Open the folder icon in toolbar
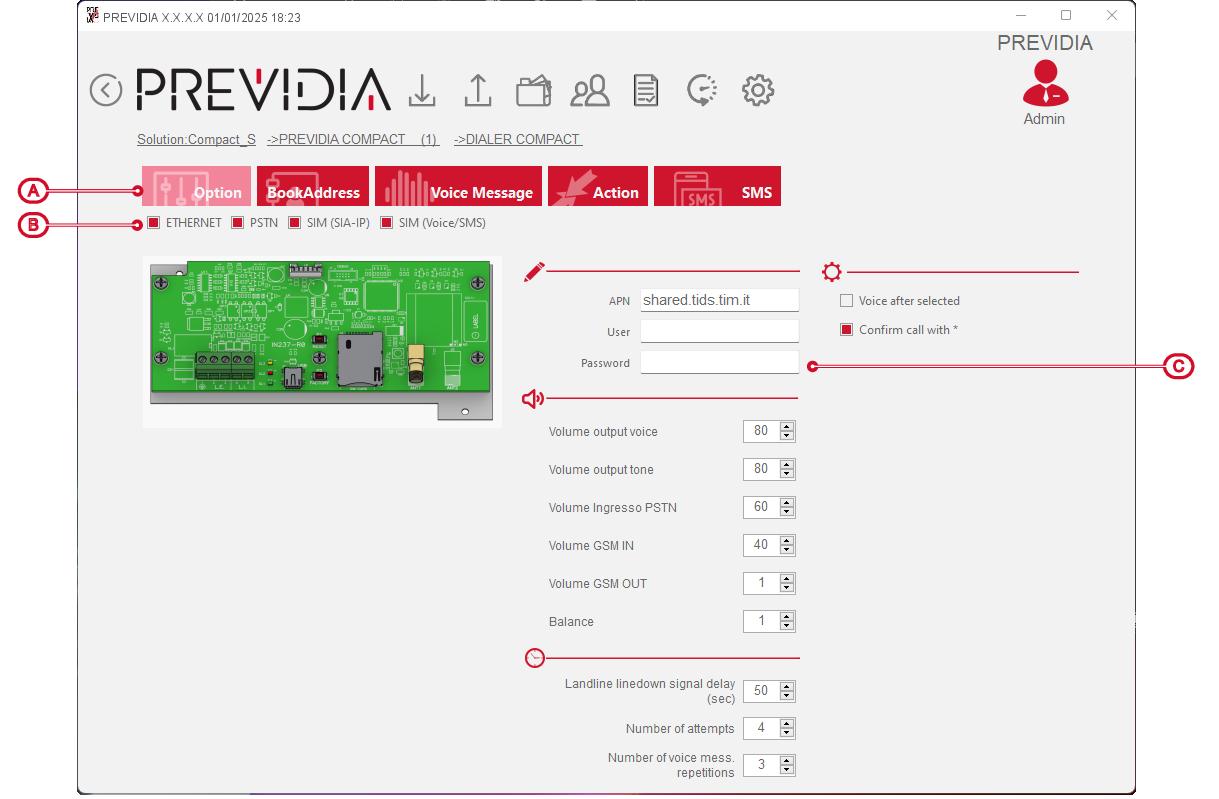Screen dimensions: 1219x799 tap(534, 91)
